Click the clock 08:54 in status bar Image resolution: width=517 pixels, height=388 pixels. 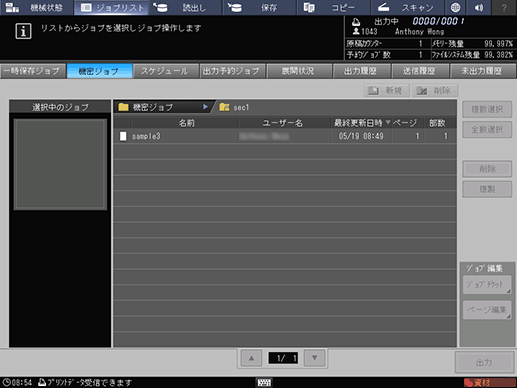tap(17, 382)
